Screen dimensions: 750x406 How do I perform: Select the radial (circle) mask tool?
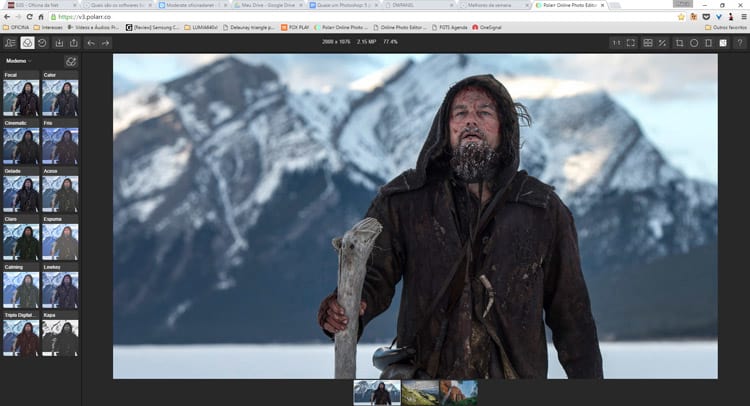[694, 43]
